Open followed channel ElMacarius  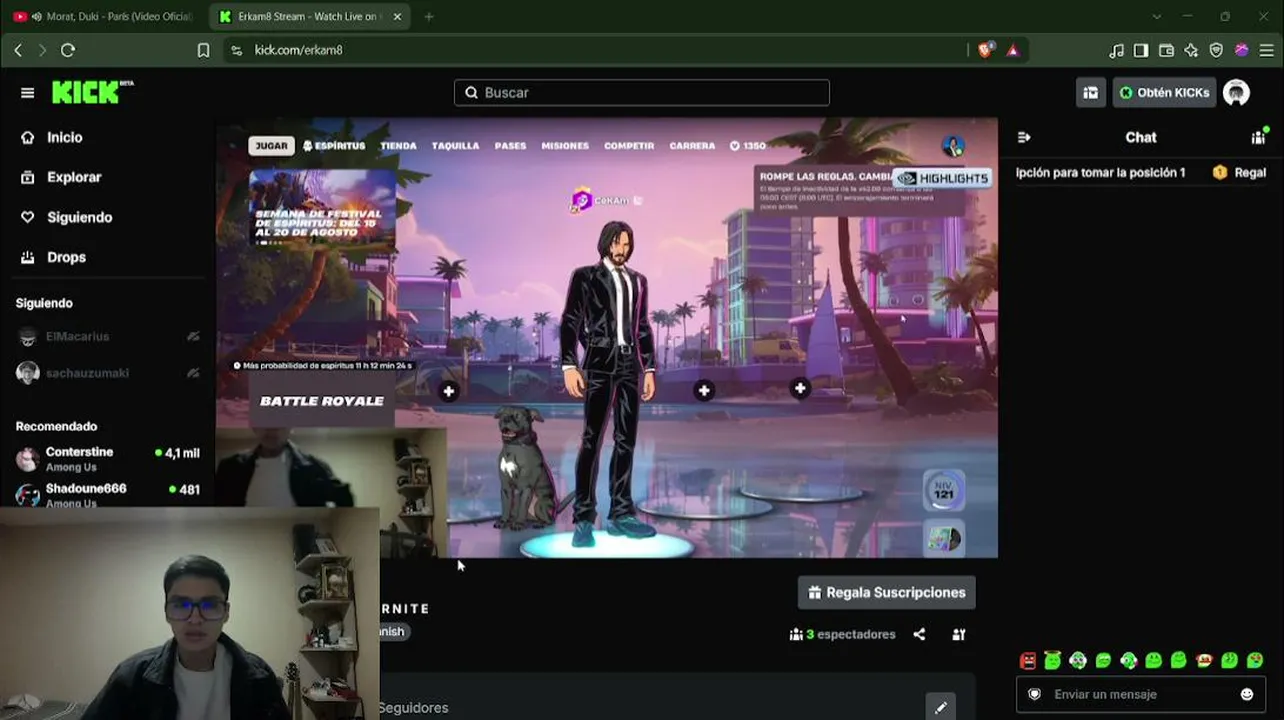click(108, 337)
